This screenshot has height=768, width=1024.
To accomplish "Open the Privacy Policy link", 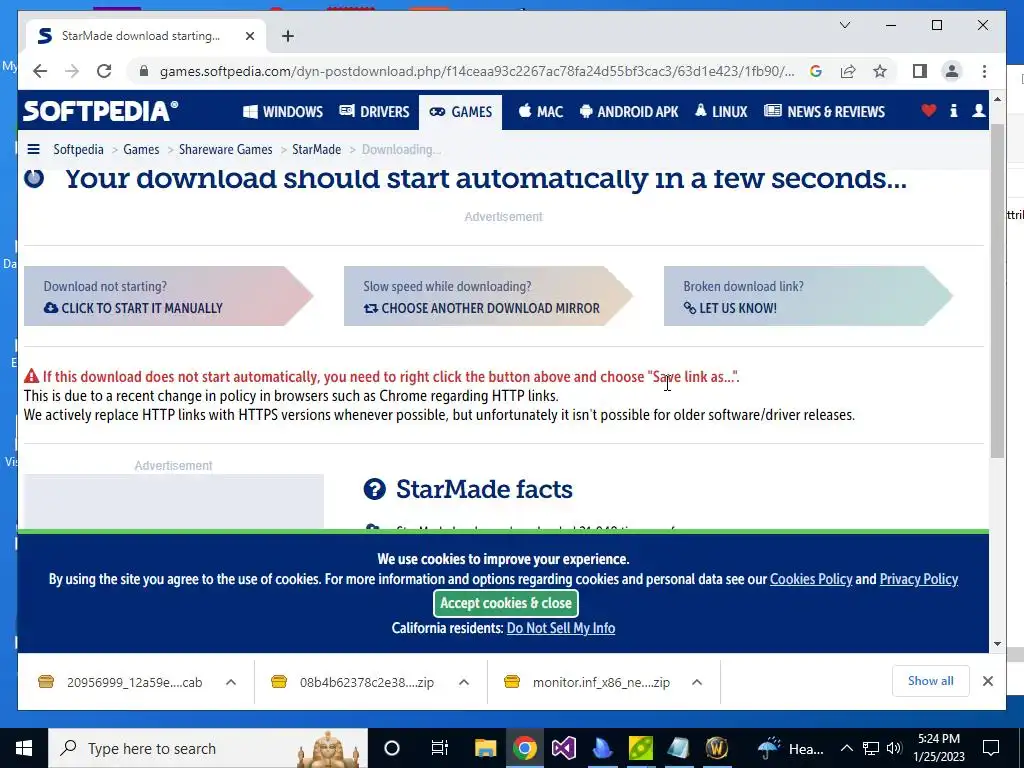I will tap(919, 579).
